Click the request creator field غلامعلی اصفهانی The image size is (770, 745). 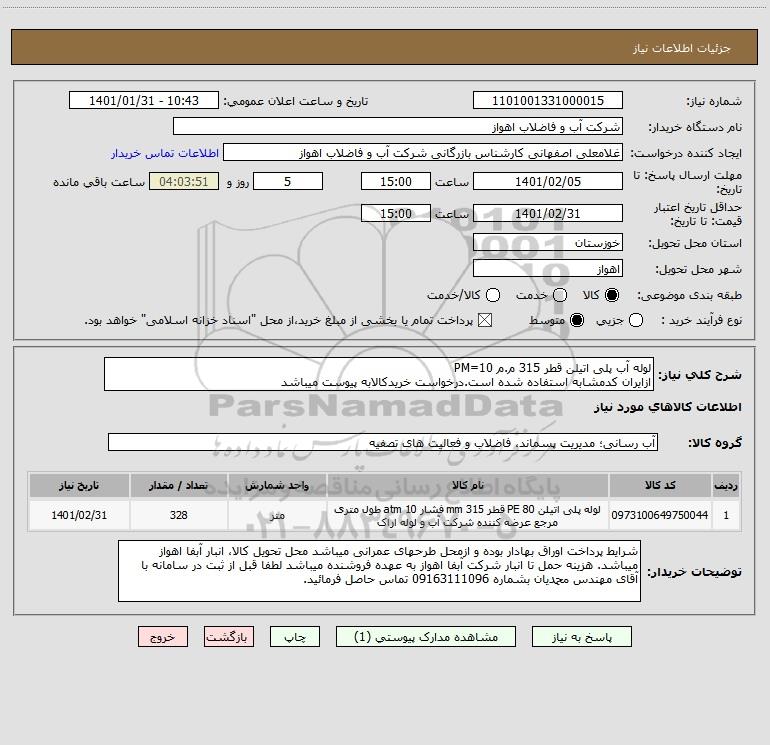(x=423, y=153)
